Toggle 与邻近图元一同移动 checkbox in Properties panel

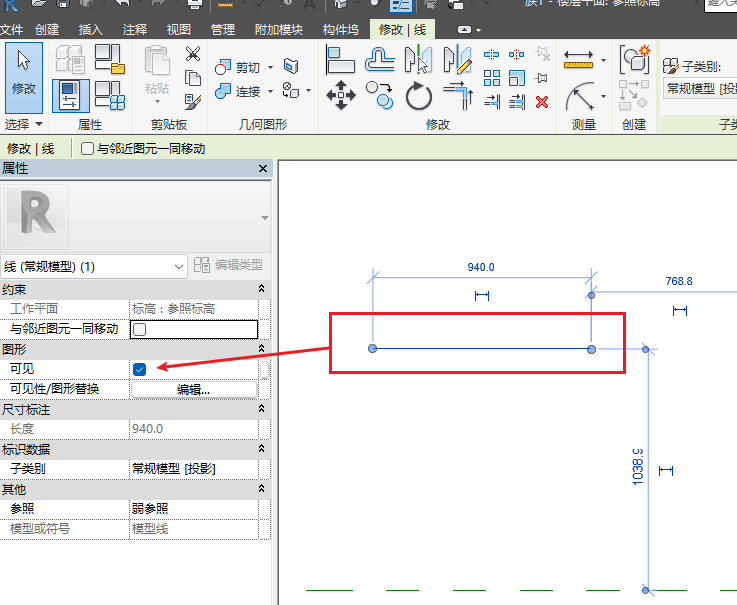[140, 330]
